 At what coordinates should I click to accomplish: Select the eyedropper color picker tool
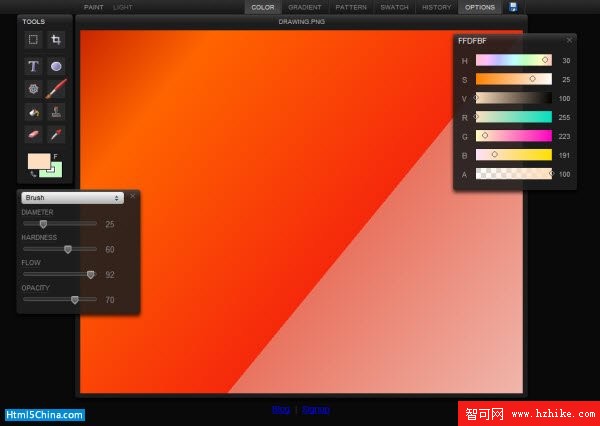(x=56, y=134)
